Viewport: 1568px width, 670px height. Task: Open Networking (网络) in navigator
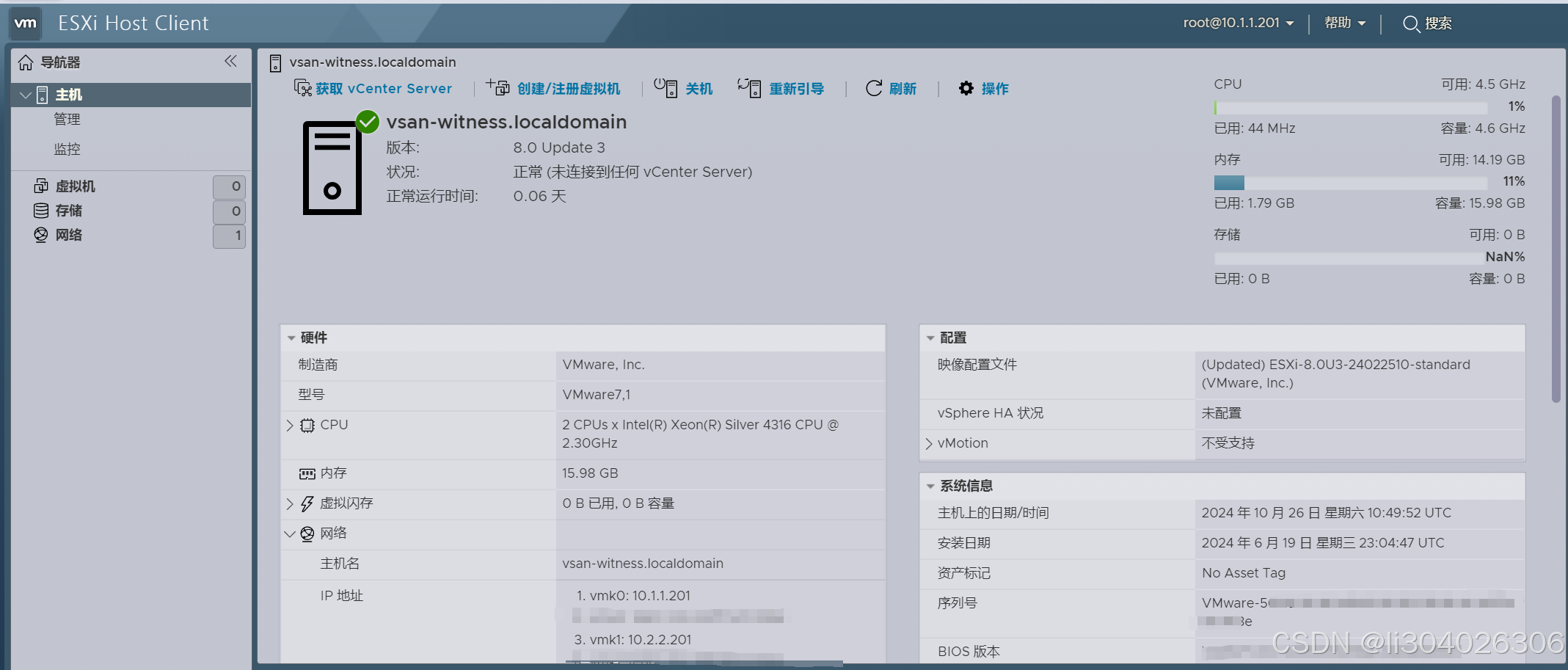(69, 235)
